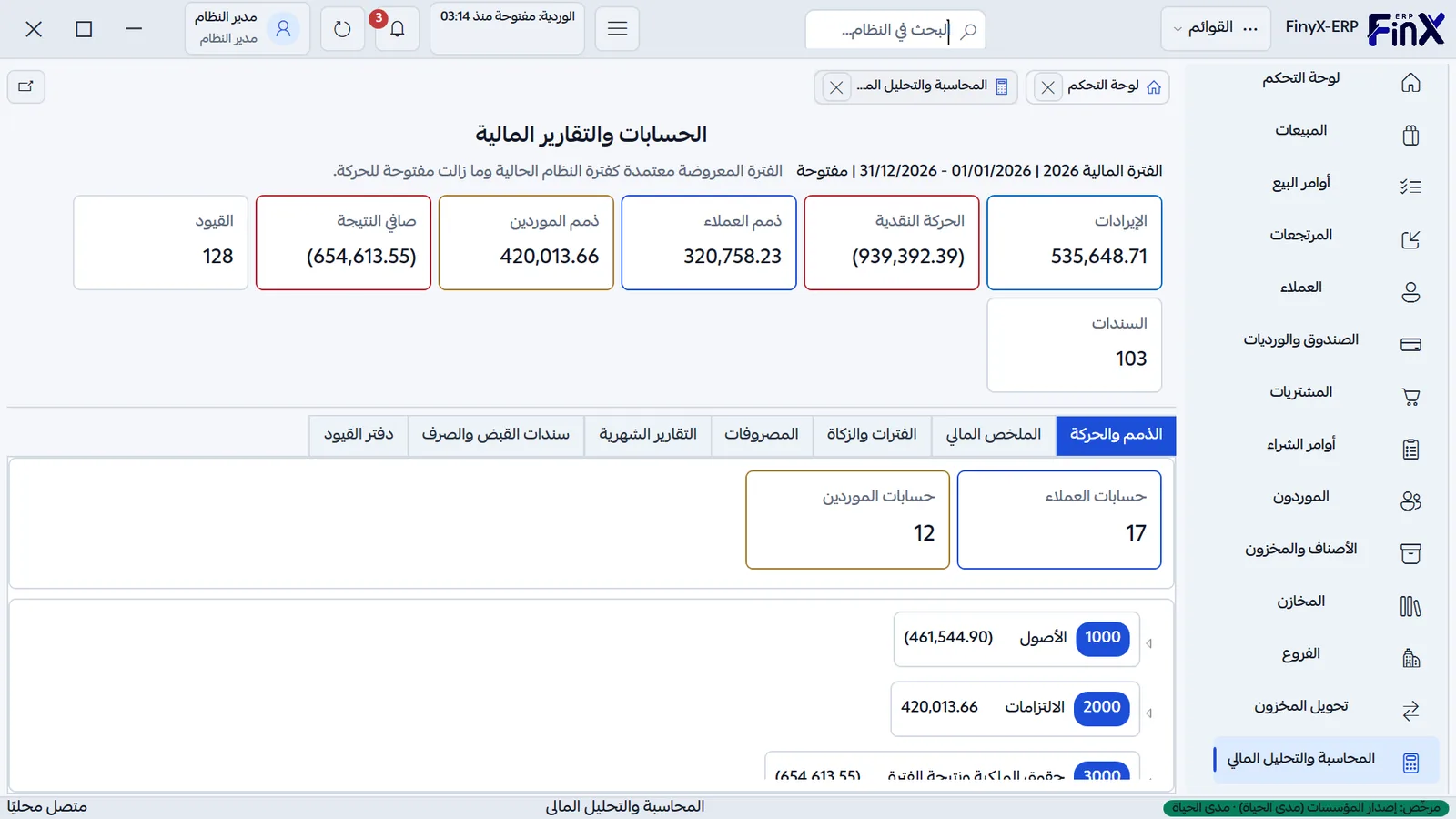Viewport: 1456px width, 819px height.
Task: Switch to التقارير الشهرية tab
Action: point(648,435)
